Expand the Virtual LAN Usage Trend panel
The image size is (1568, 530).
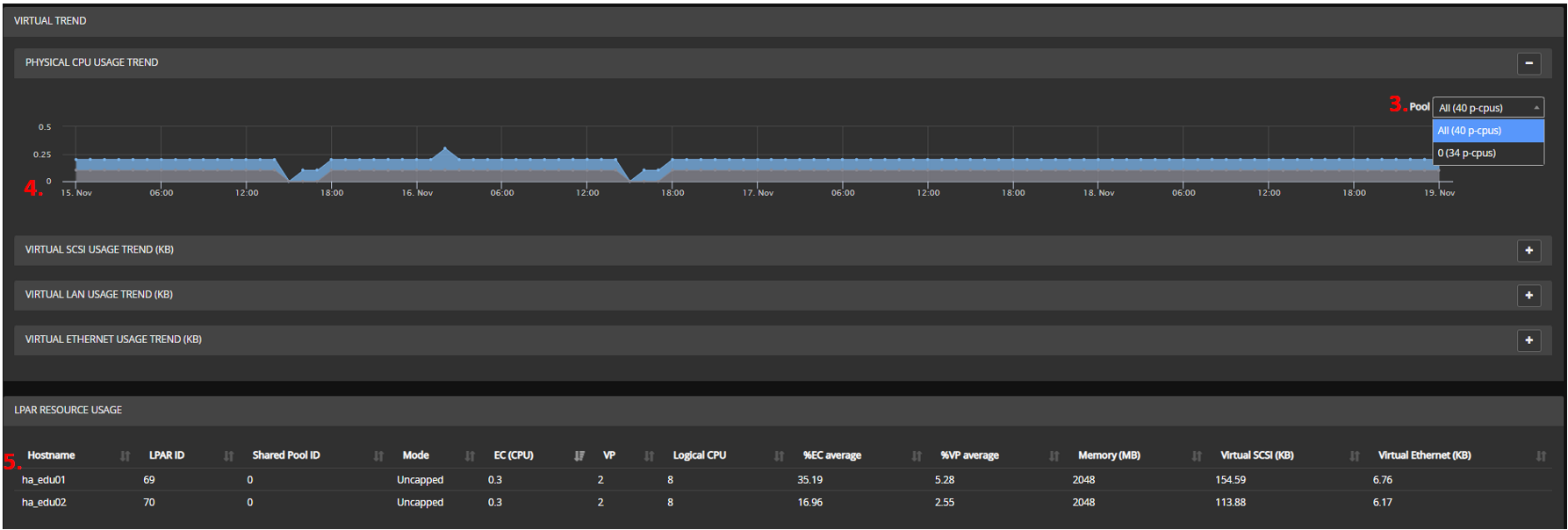pos(1528,295)
